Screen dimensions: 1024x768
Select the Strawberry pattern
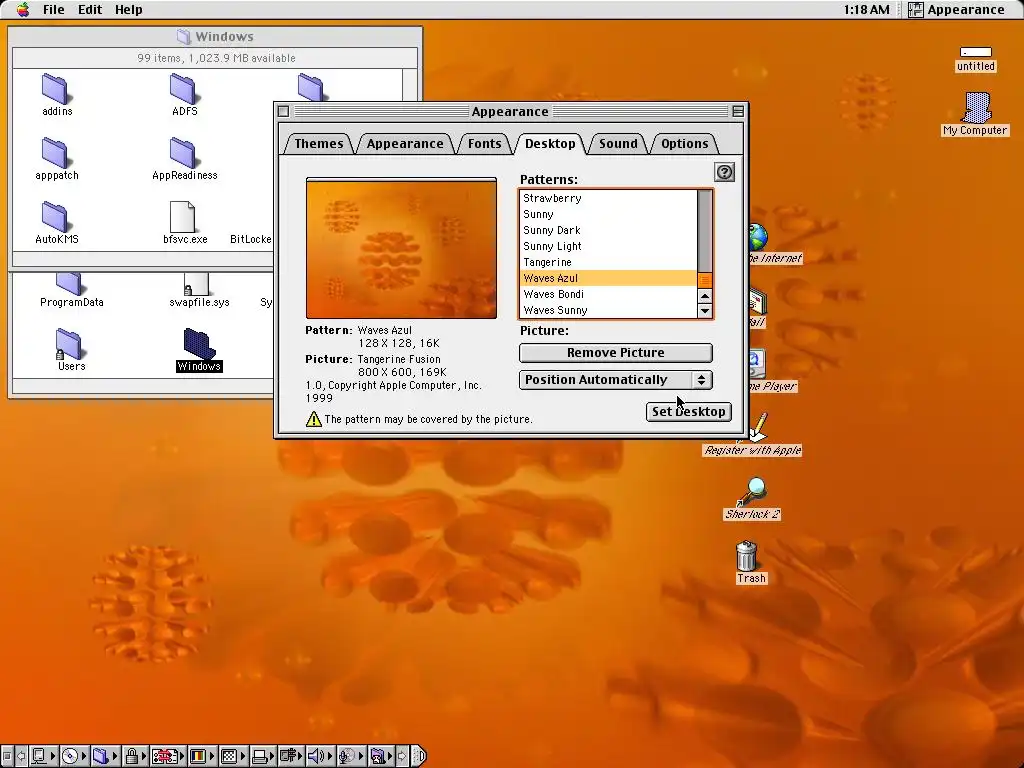609,198
